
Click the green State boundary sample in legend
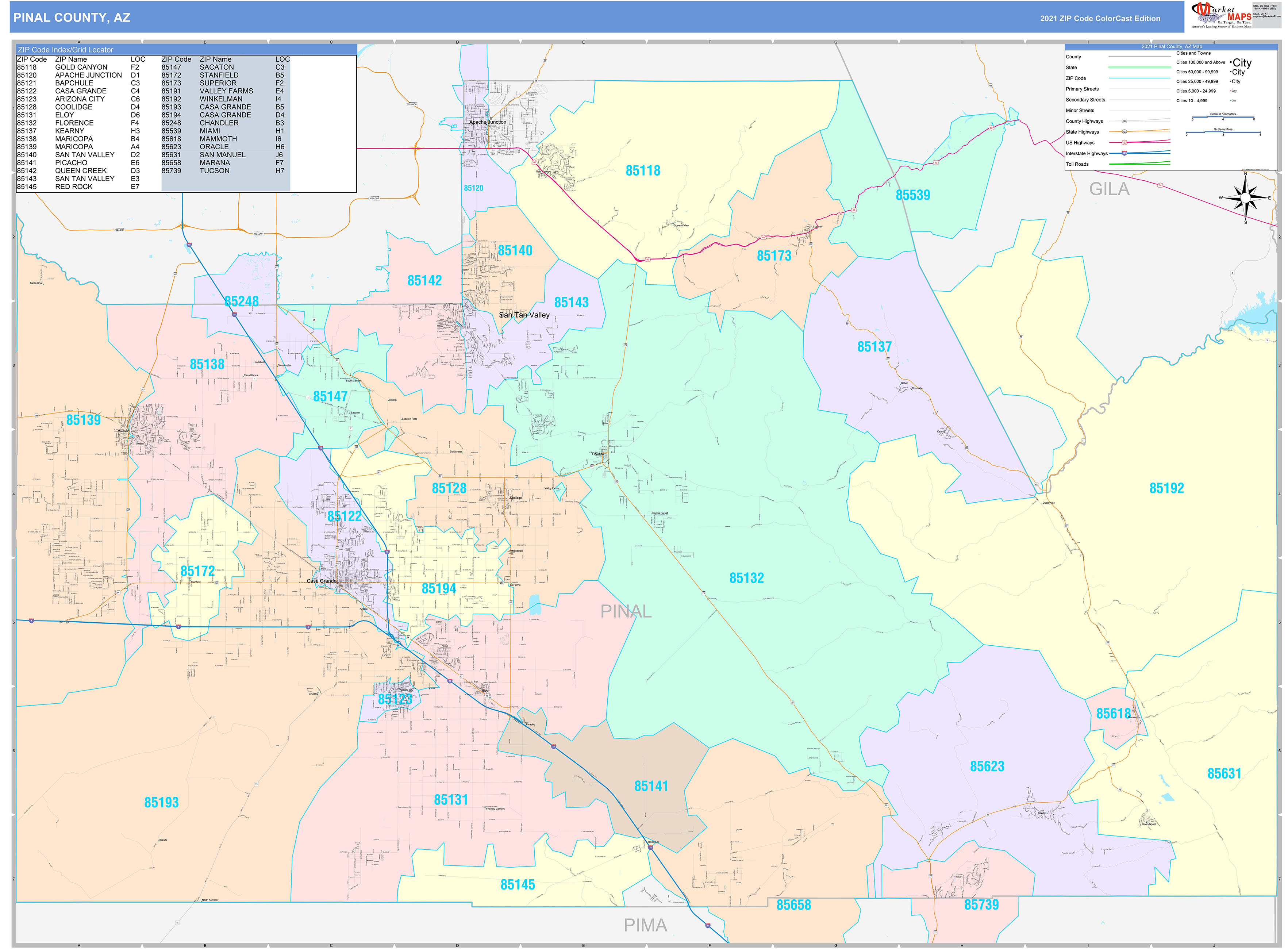click(x=1139, y=68)
